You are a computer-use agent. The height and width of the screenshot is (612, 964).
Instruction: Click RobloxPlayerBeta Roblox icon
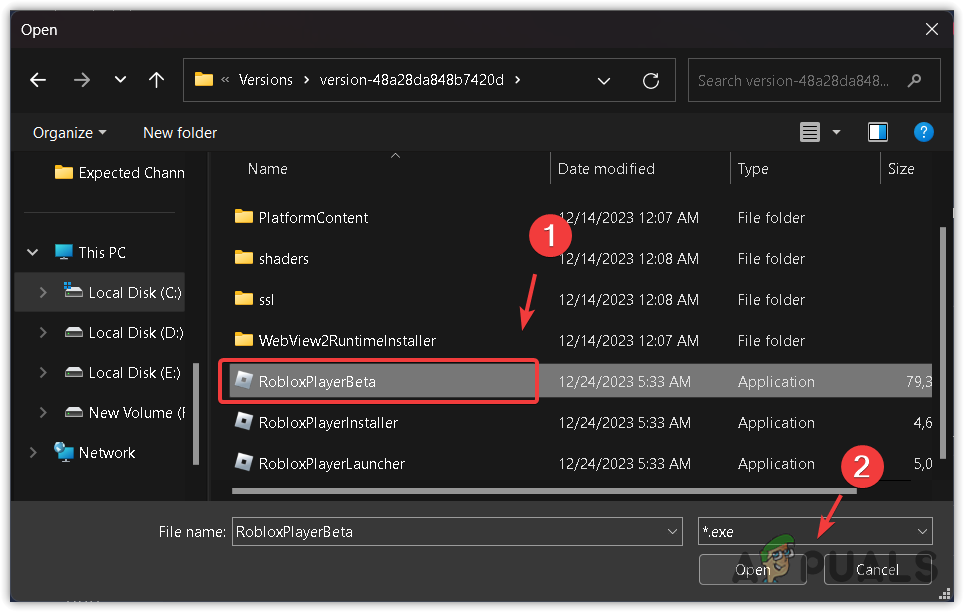point(243,381)
